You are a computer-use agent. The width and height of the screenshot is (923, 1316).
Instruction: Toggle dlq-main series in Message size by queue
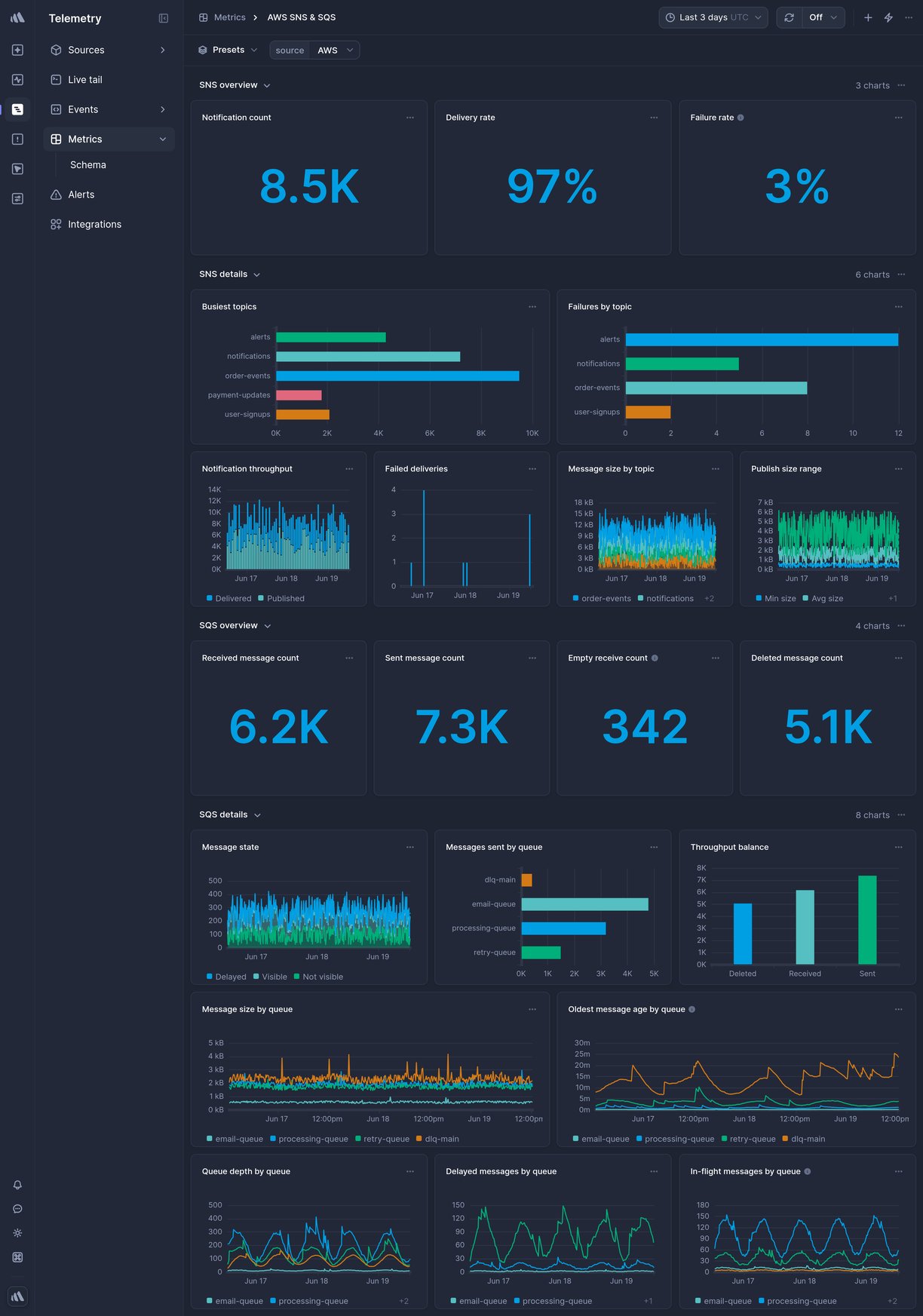[x=437, y=1140]
